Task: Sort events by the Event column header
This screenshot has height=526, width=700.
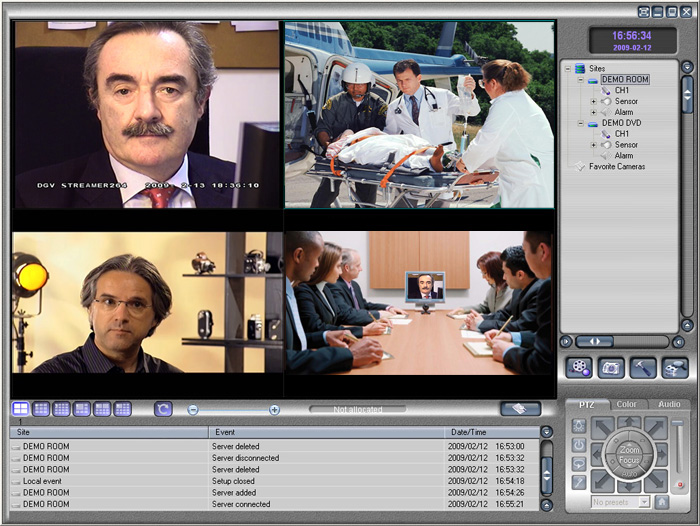Action: coord(326,432)
